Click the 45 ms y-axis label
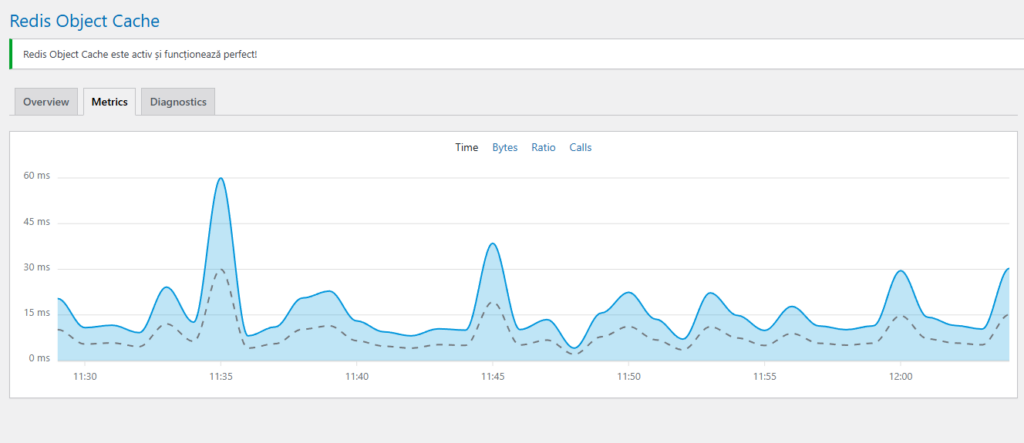The height and width of the screenshot is (443, 1024). click(37, 222)
